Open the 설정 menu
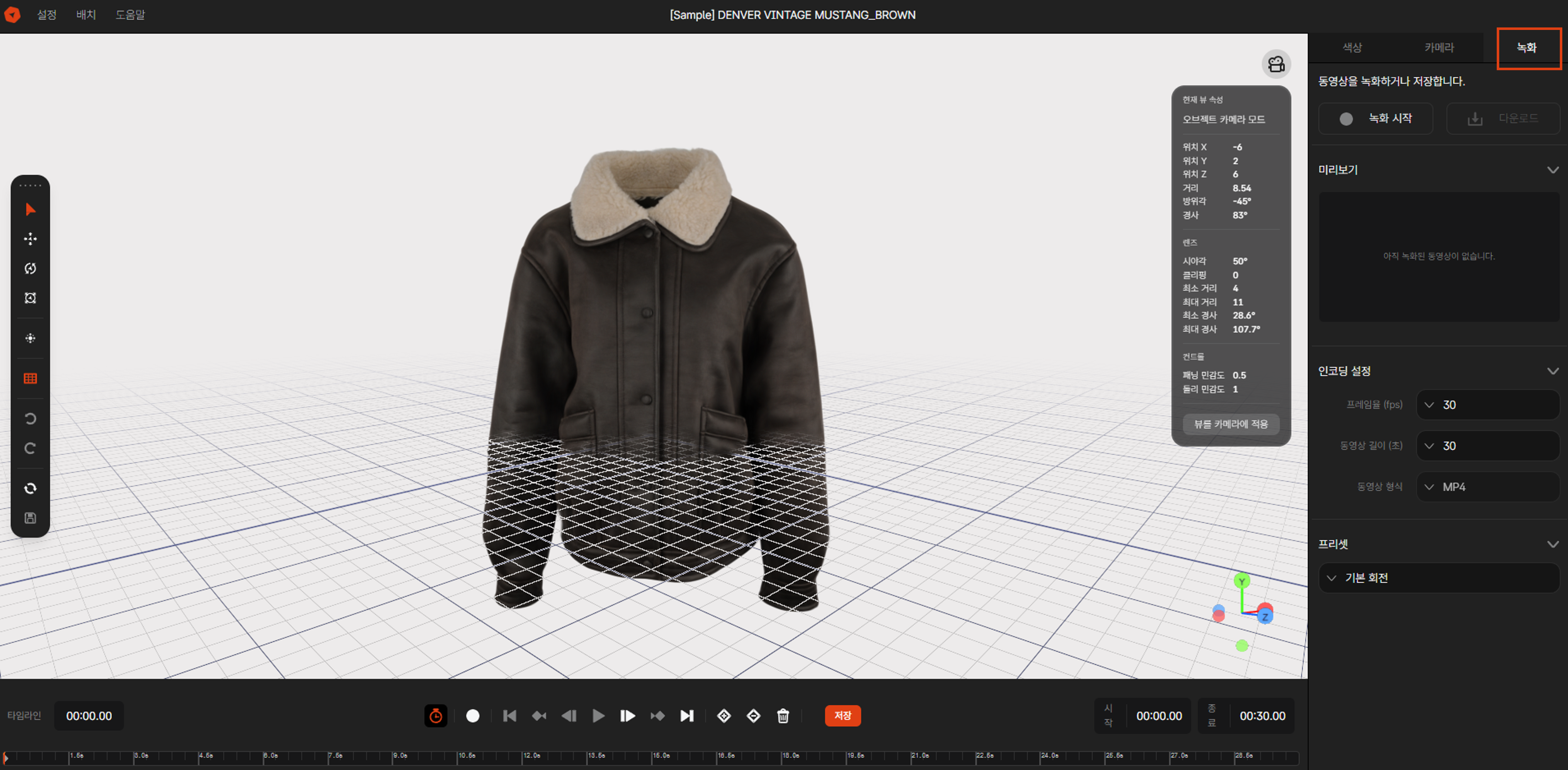 pos(46,15)
